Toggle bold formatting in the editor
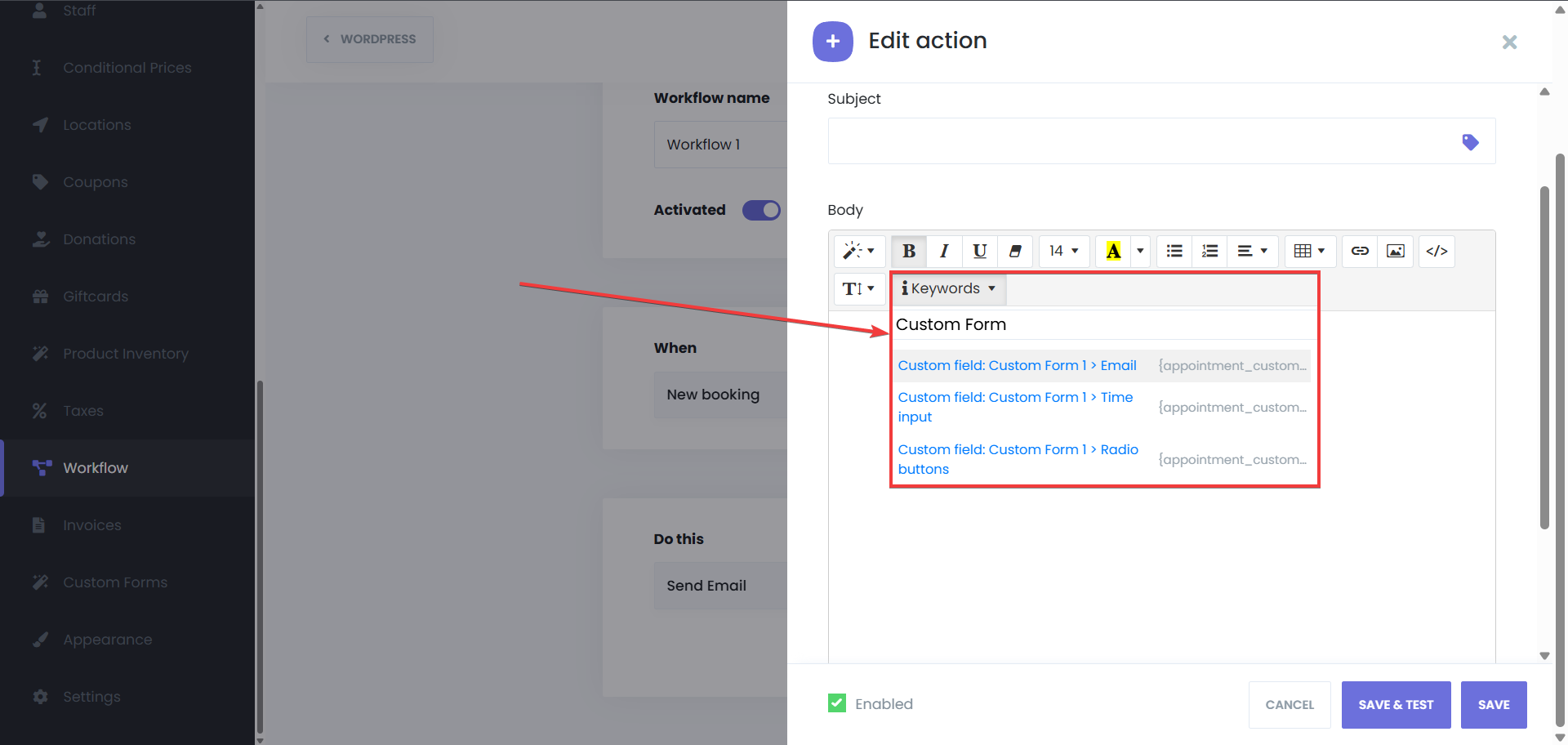1568x745 pixels. pyautogui.click(x=908, y=251)
